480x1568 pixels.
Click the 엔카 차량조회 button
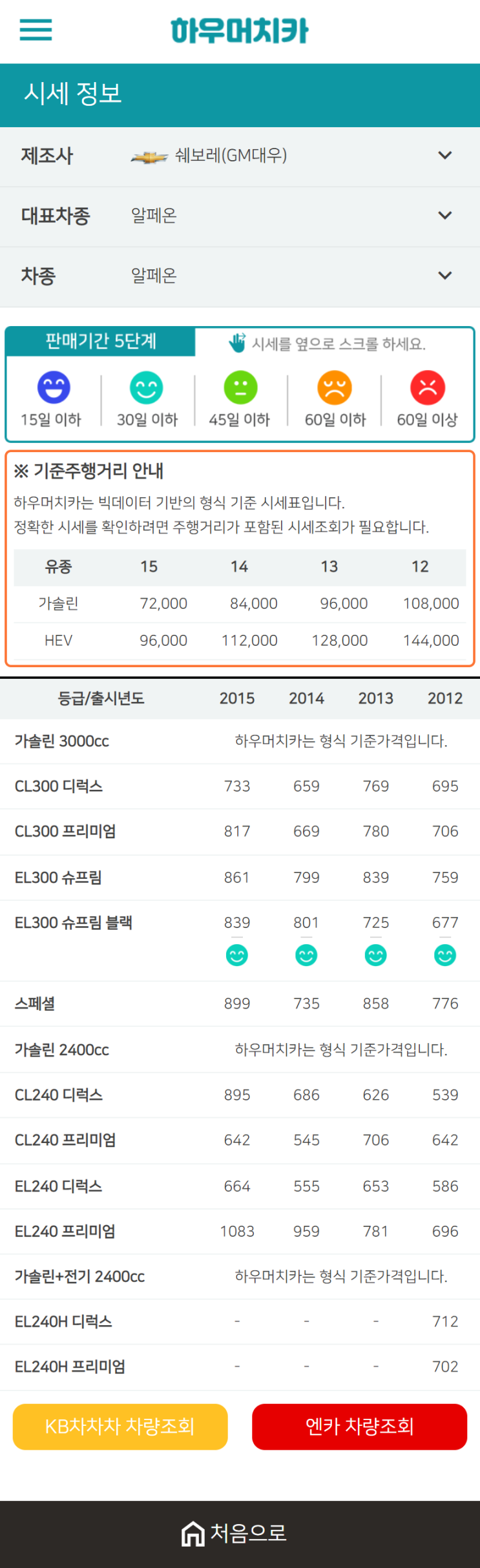point(359,1427)
